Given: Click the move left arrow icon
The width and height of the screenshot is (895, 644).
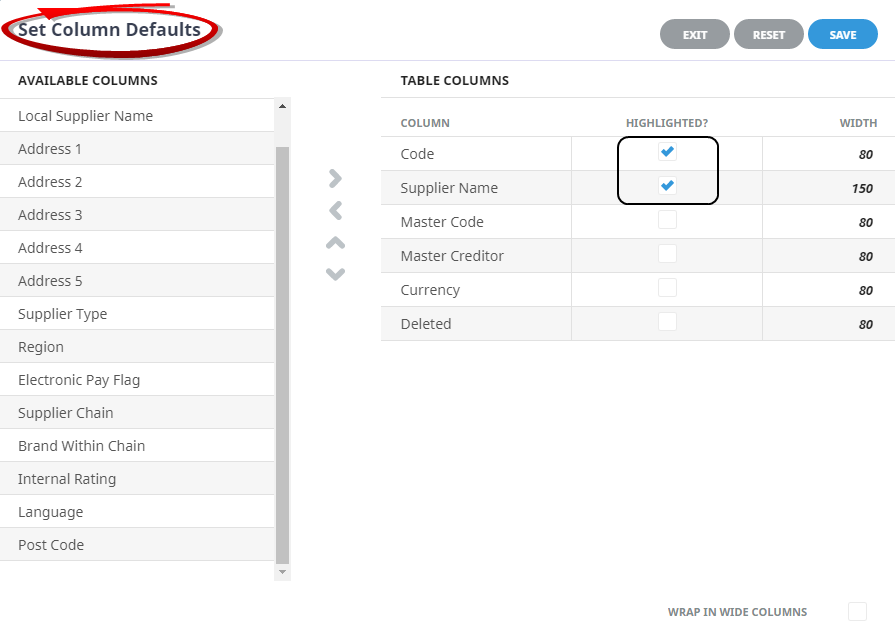Looking at the screenshot, I should click(x=335, y=210).
